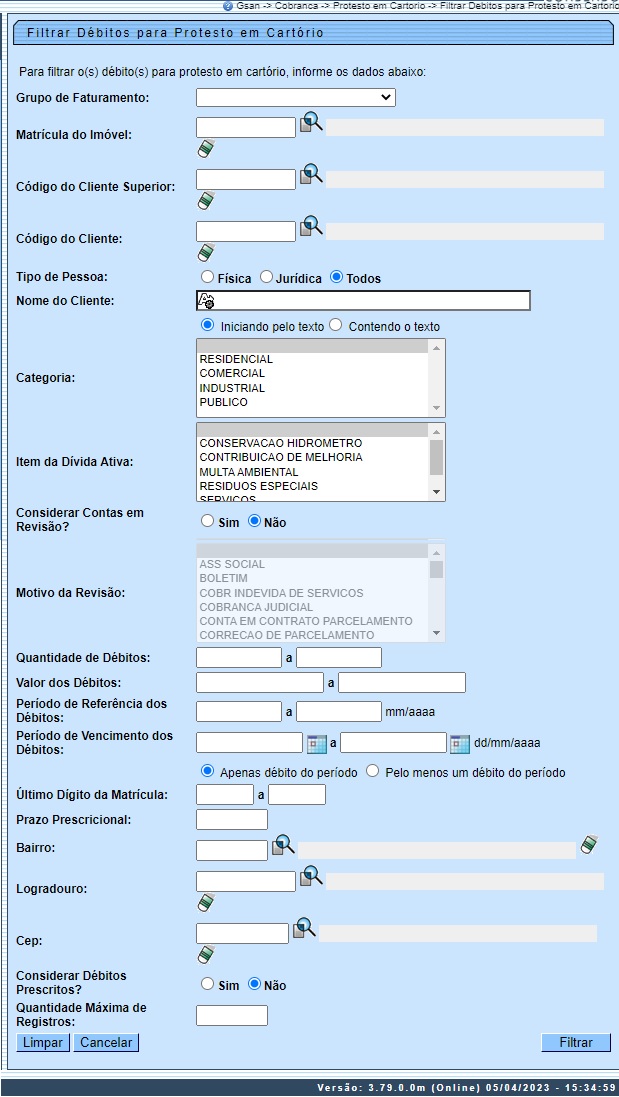Open search lookup for Logradouro

pos(311,877)
